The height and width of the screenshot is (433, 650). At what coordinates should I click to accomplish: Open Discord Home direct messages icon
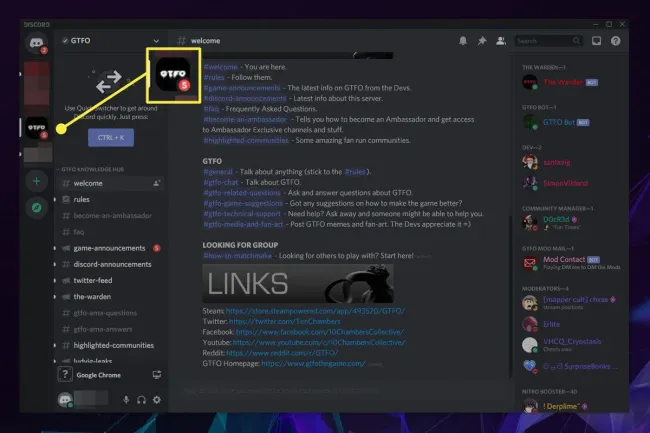pos(36,43)
